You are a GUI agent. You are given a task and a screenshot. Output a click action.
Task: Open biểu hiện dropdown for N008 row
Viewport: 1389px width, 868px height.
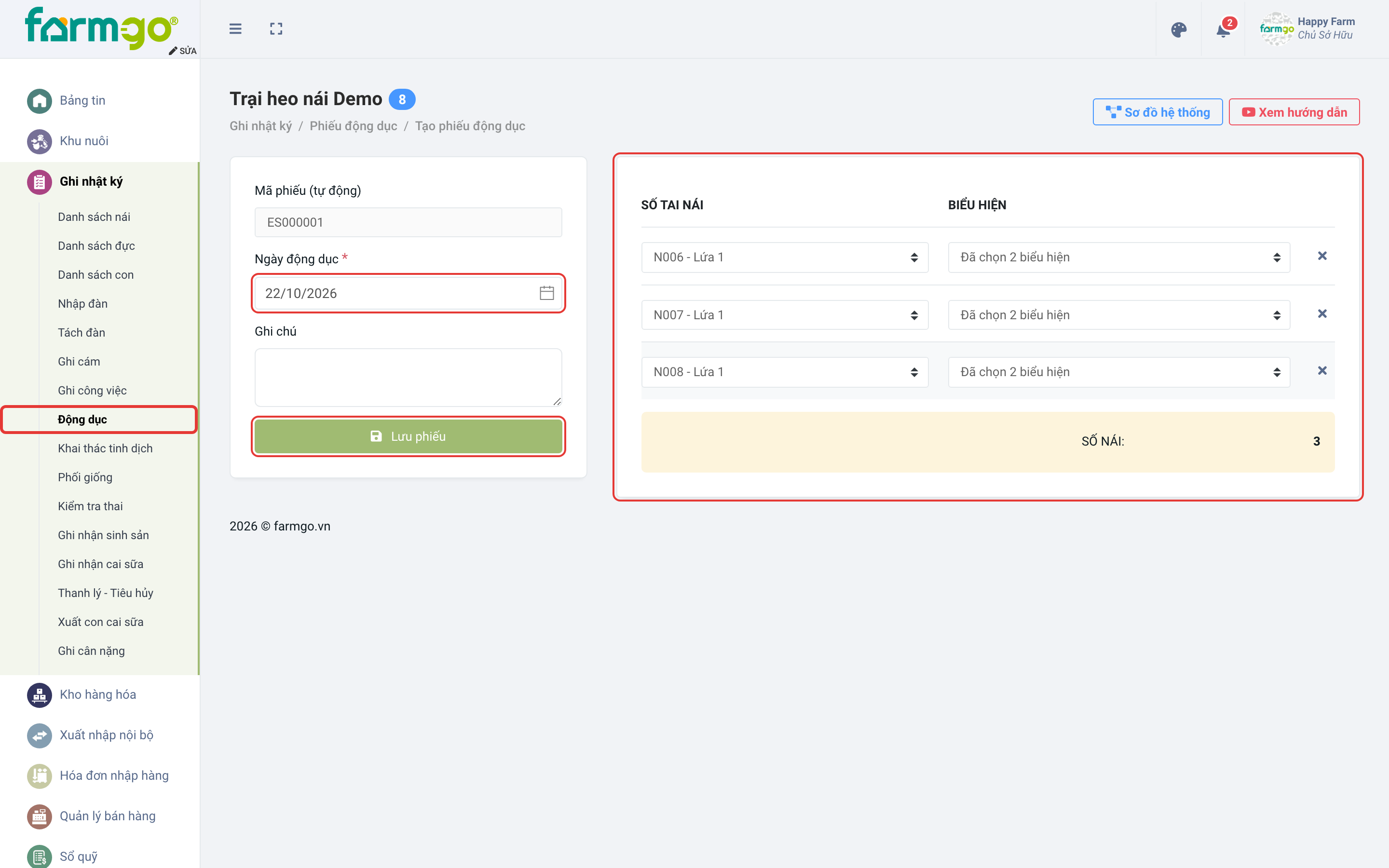(x=1118, y=372)
